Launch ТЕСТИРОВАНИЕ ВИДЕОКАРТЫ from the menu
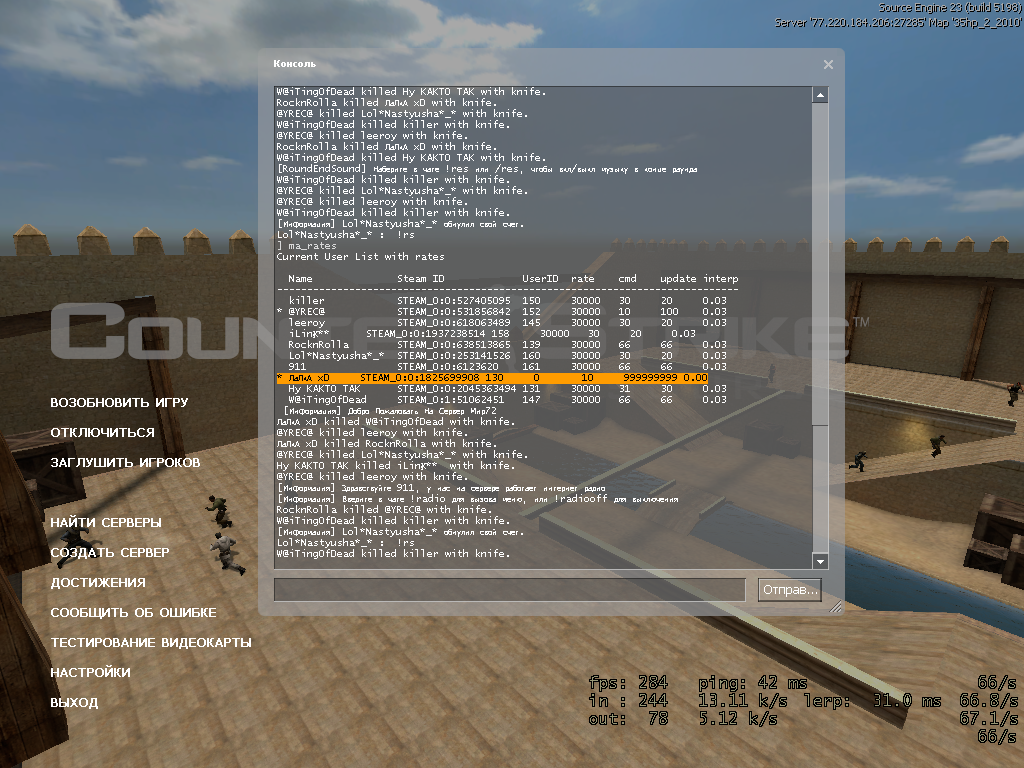The height and width of the screenshot is (768, 1024). click(x=151, y=643)
